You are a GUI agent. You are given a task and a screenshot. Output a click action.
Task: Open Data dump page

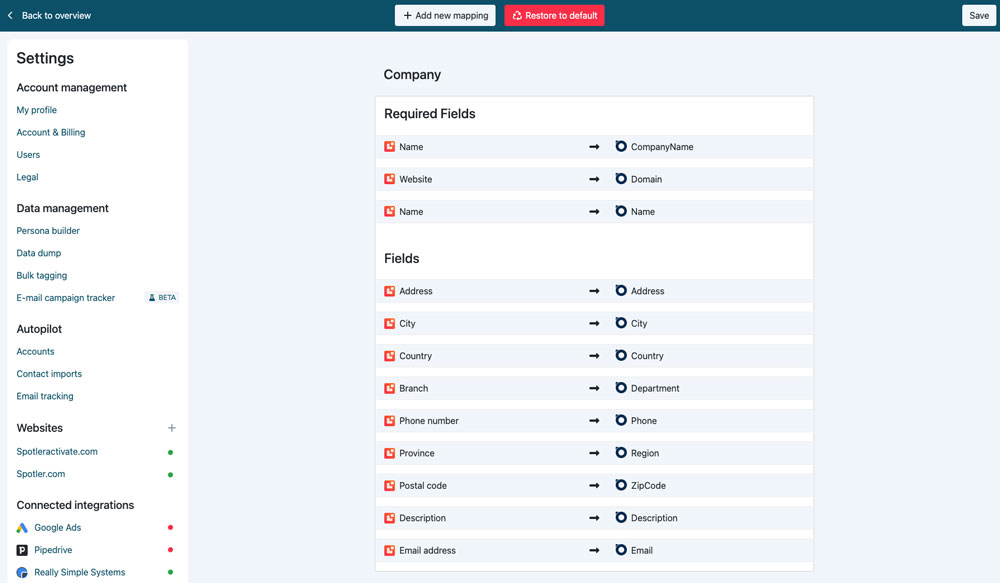click(x=39, y=253)
